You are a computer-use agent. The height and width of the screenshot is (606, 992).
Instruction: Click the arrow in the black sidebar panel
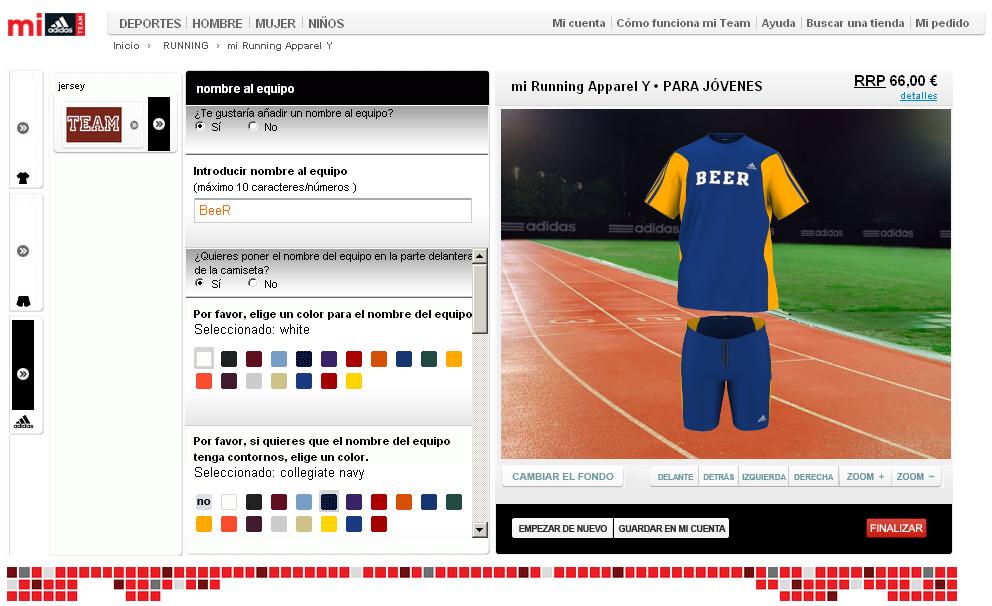tap(23, 374)
